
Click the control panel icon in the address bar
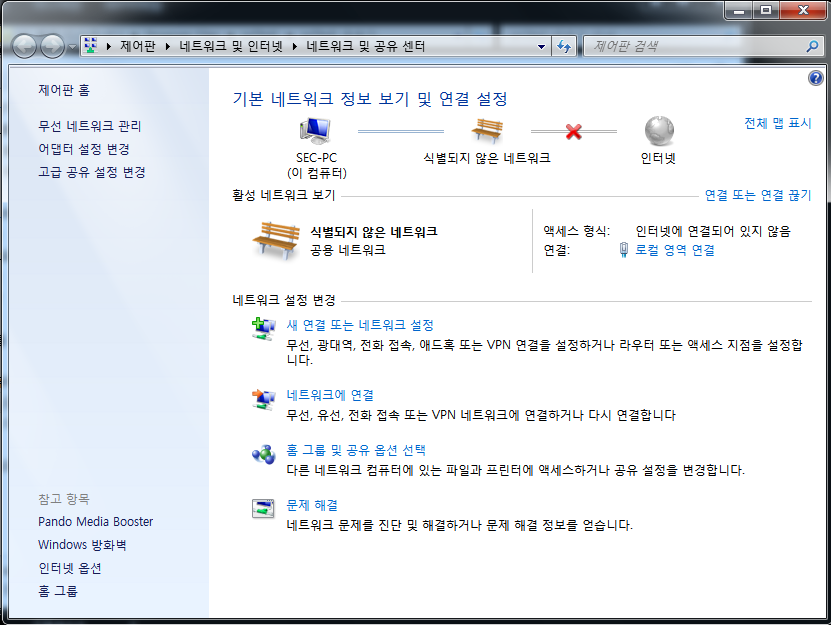pyautogui.click(x=91, y=46)
